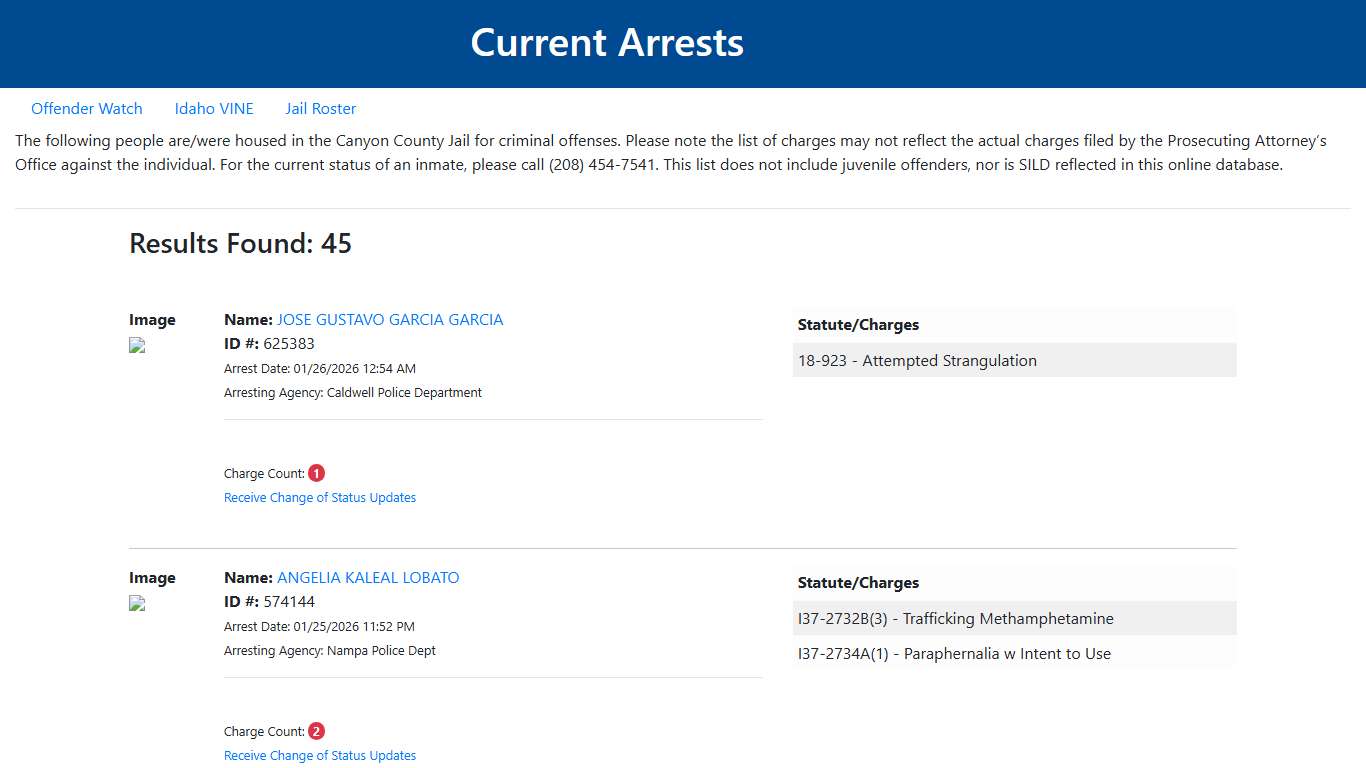Open the Idaho VINE link
This screenshot has height=768, width=1366.
click(214, 108)
